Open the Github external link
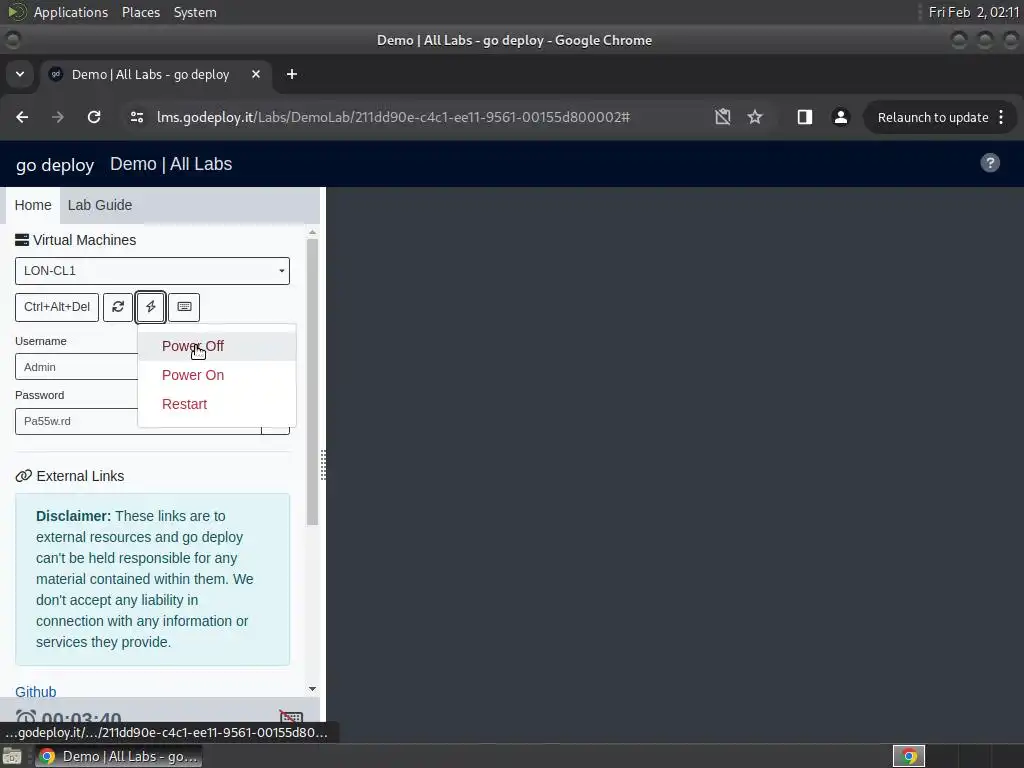The height and width of the screenshot is (768, 1024). point(36,692)
